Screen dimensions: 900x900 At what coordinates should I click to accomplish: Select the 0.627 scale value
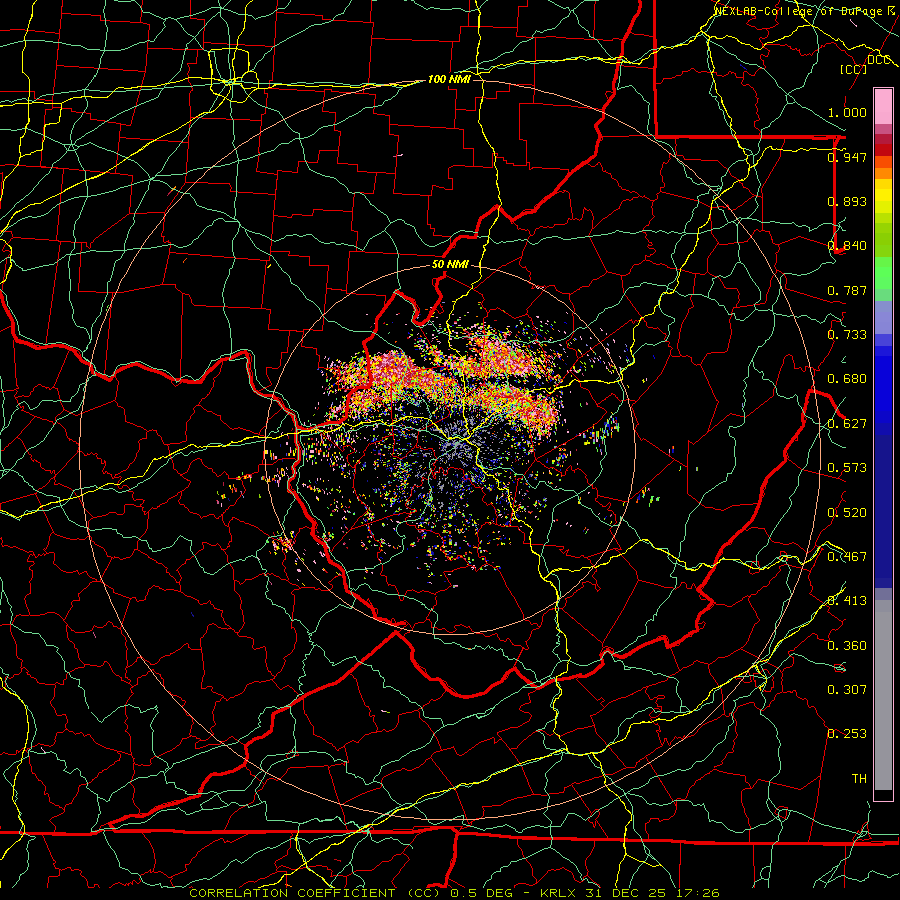click(x=847, y=424)
